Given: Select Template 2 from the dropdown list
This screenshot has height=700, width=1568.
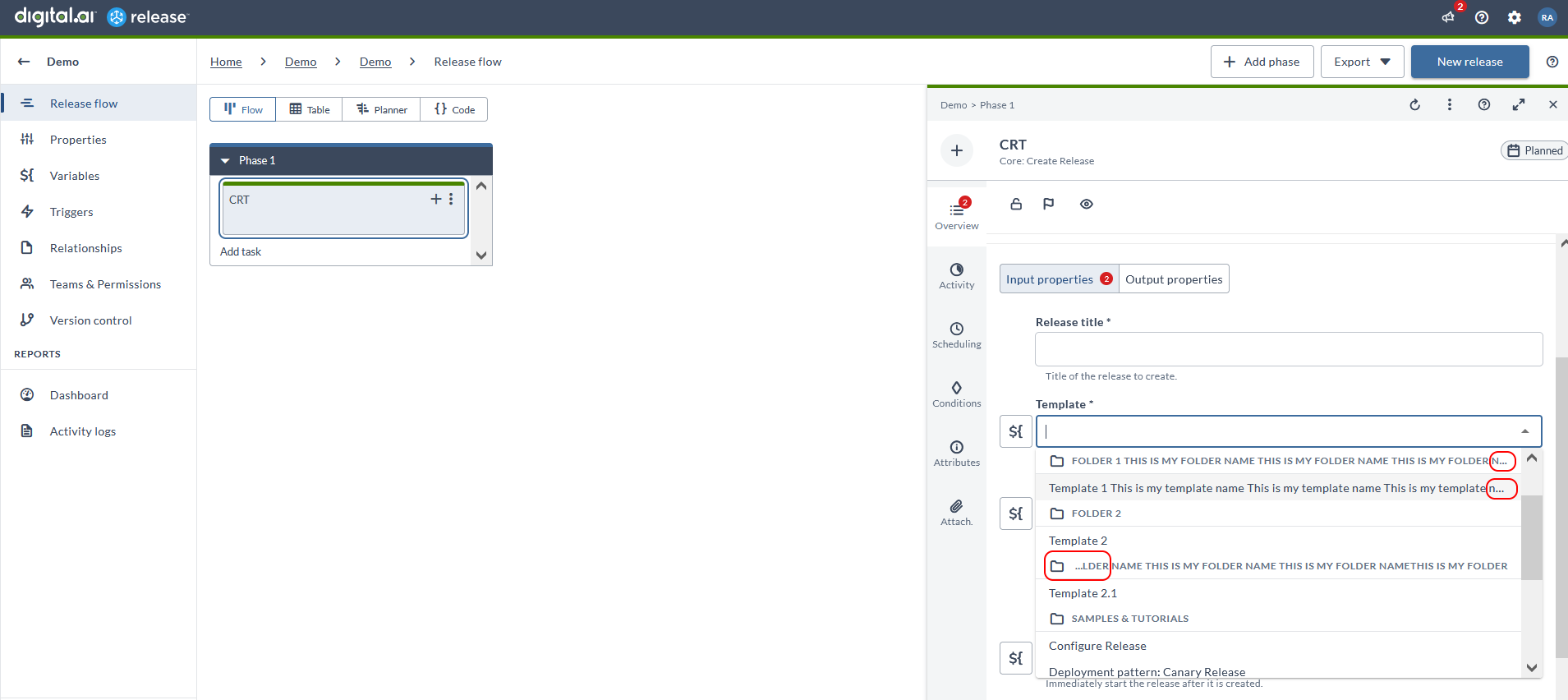Looking at the screenshot, I should pyautogui.click(x=1279, y=541).
